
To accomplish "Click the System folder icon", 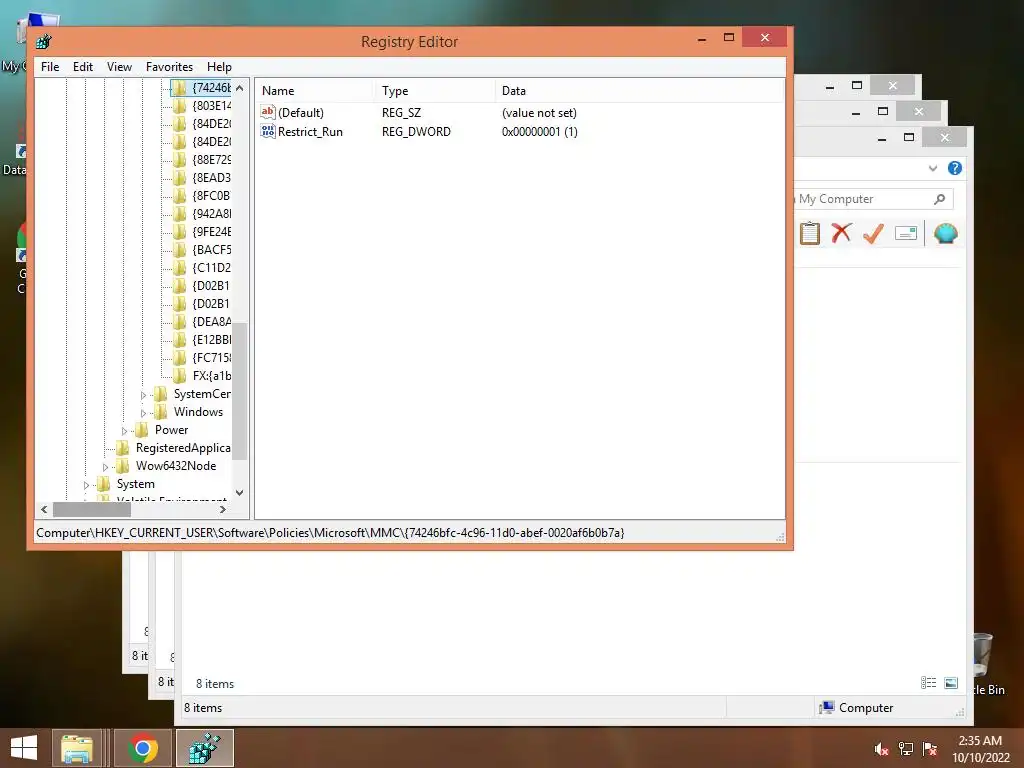I will click(103, 484).
